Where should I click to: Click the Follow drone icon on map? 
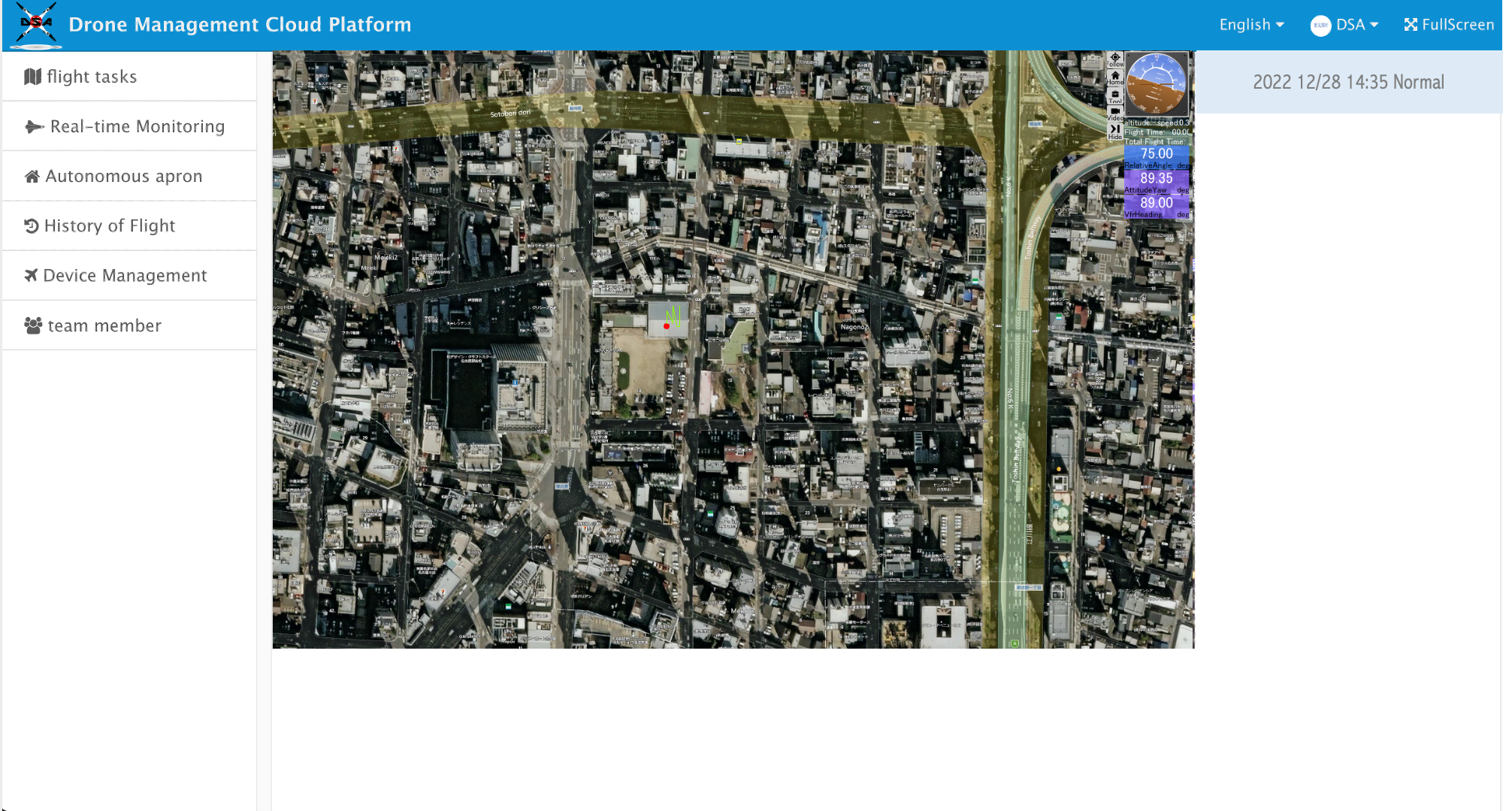point(1115,59)
